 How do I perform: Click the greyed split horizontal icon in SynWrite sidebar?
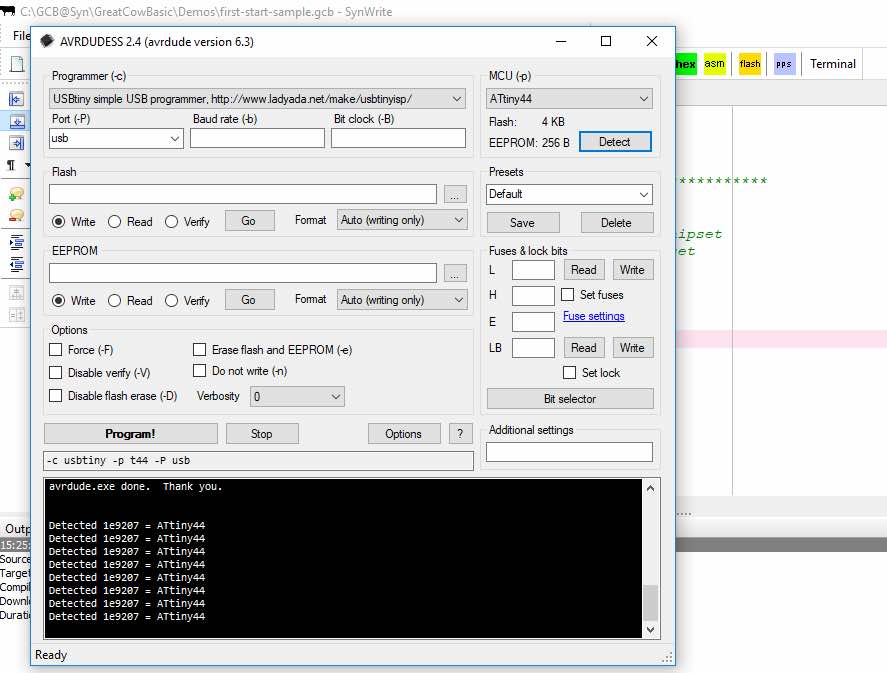tap(16, 293)
